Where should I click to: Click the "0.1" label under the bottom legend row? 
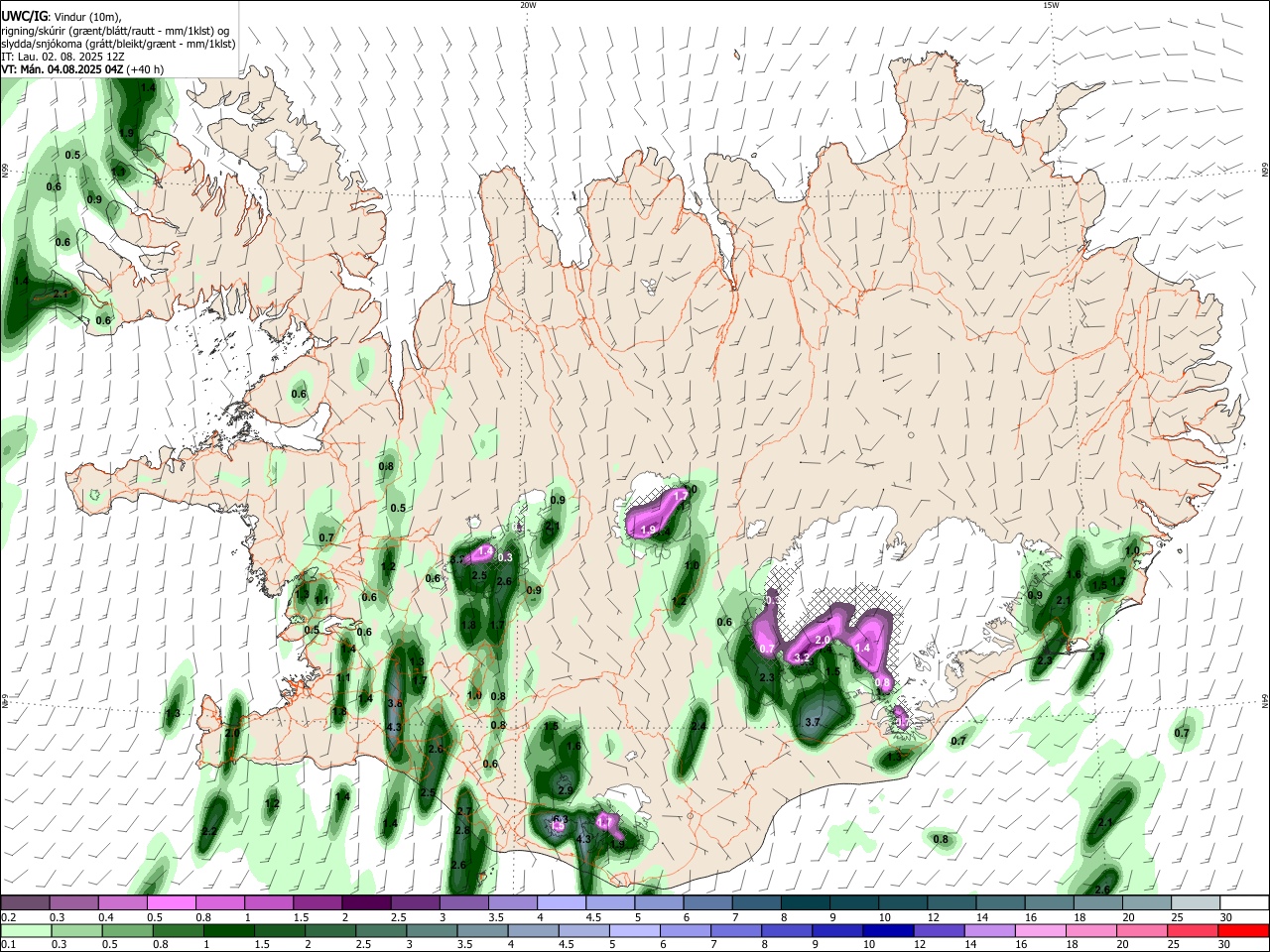point(8,944)
